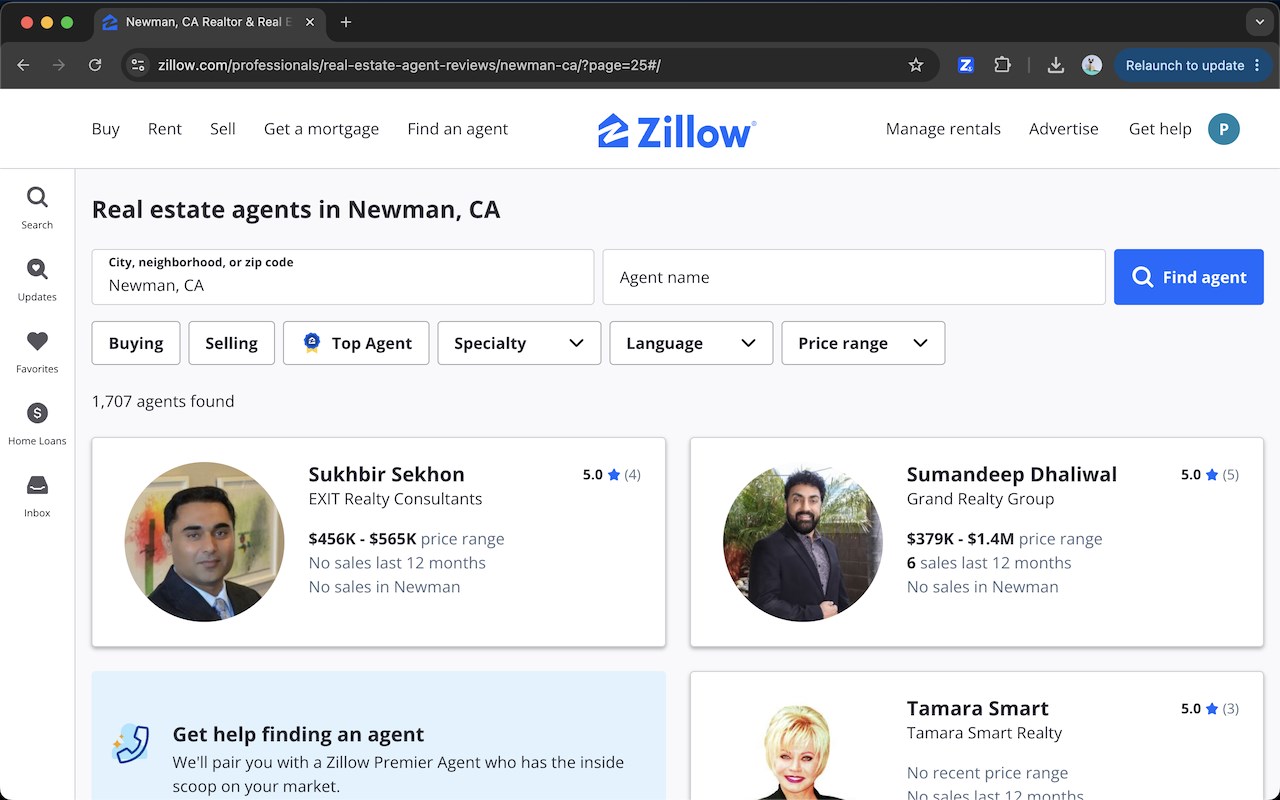Toggle the Selling filter
This screenshot has height=800, width=1280.
(232, 343)
